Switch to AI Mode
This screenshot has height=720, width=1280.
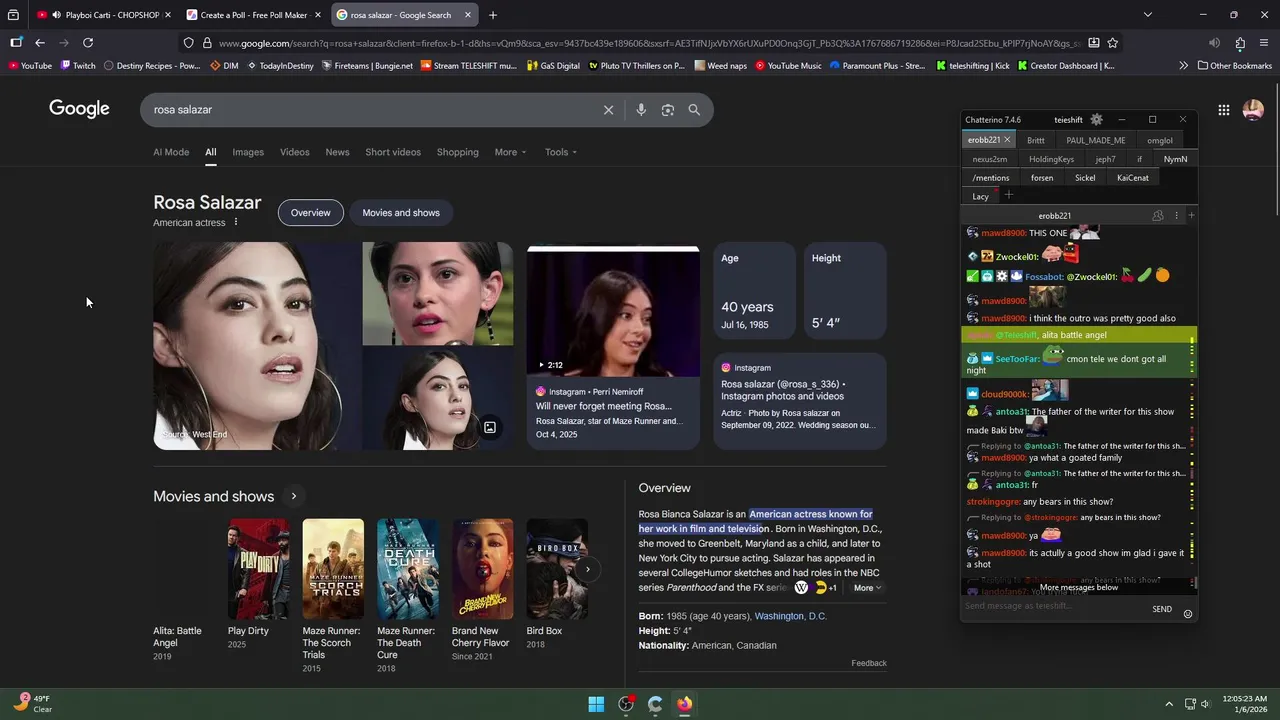pyautogui.click(x=171, y=152)
